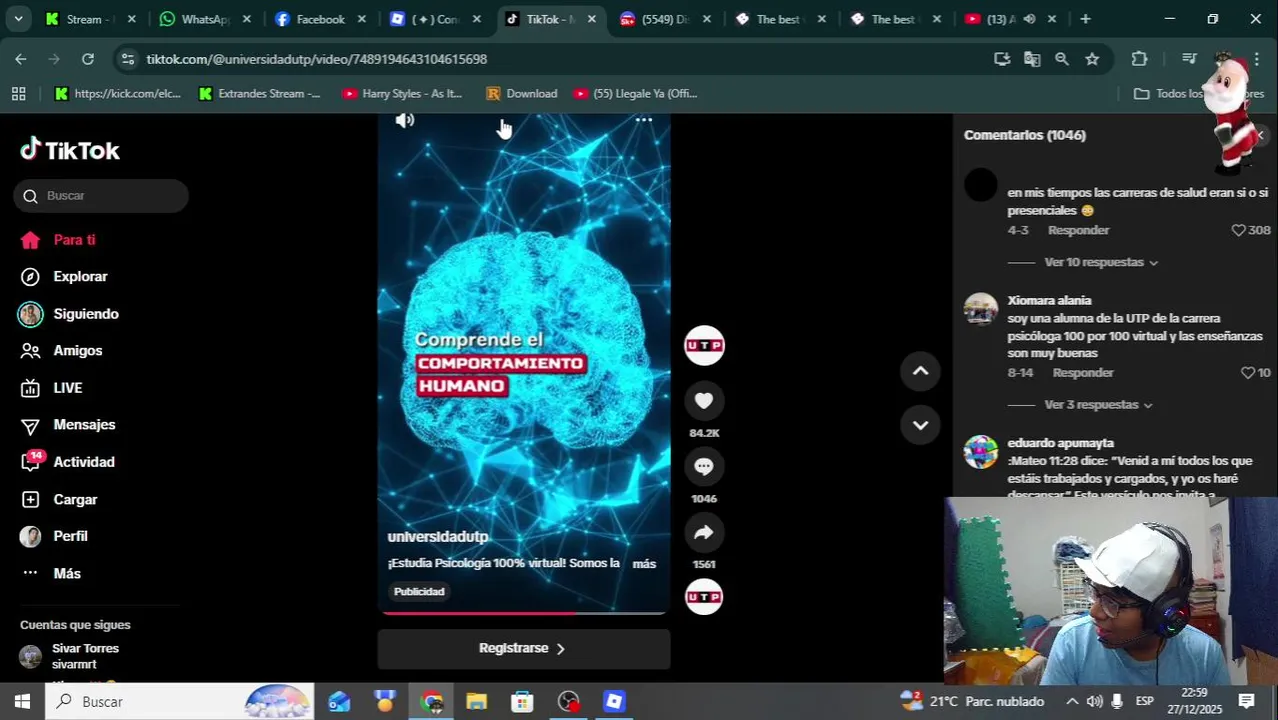Image resolution: width=1278 pixels, height=720 pixels.
Task: Open Roblox from the taskbar
Action: coord(614,701)
